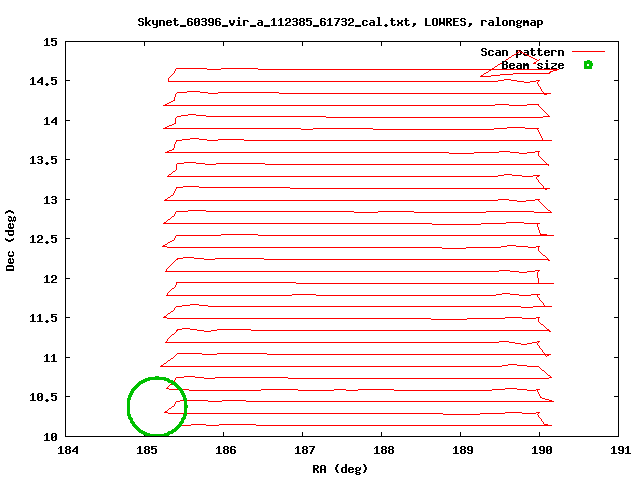Click the 'Dec (deg)' axis label
640x480 pixels.
(x=10, y=240)
